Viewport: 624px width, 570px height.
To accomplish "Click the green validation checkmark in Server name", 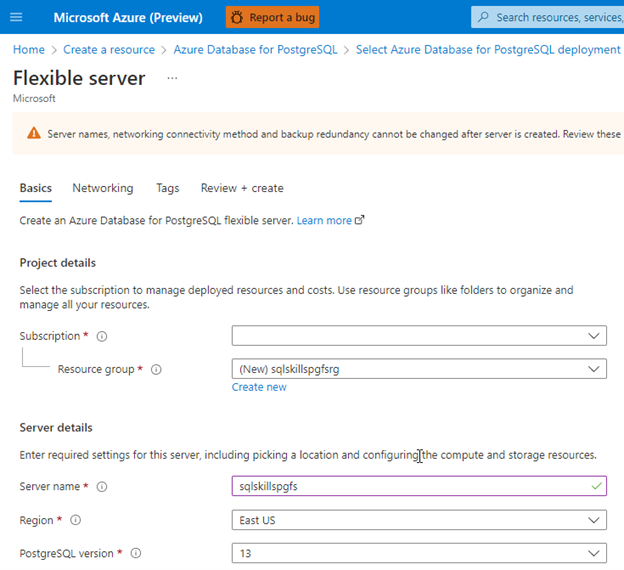I will tap(596, 486).
